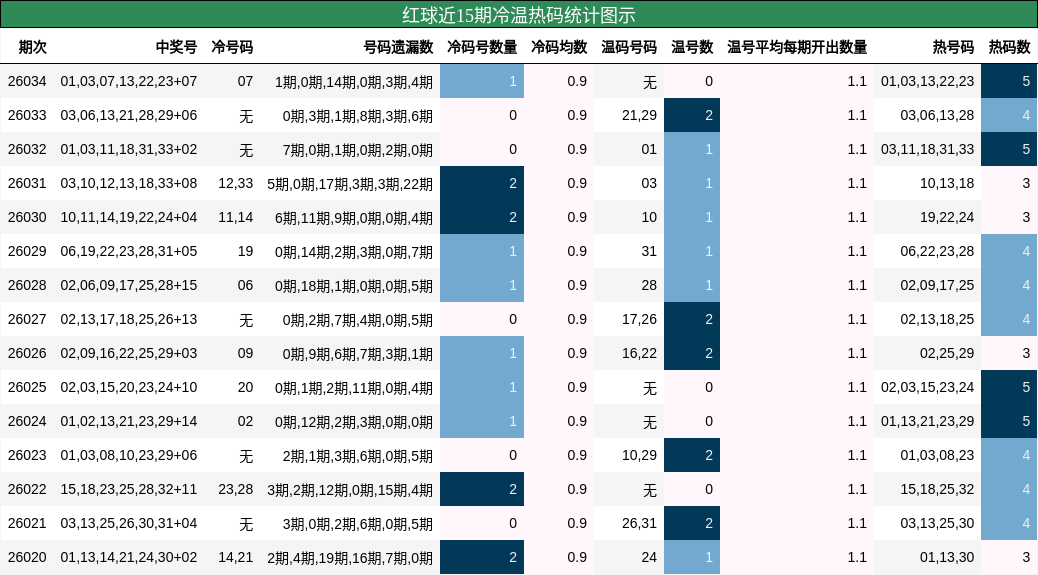Select winning numbers 01,13,14,21,24,30+02

pyautogui.click(x=128, y=557)
